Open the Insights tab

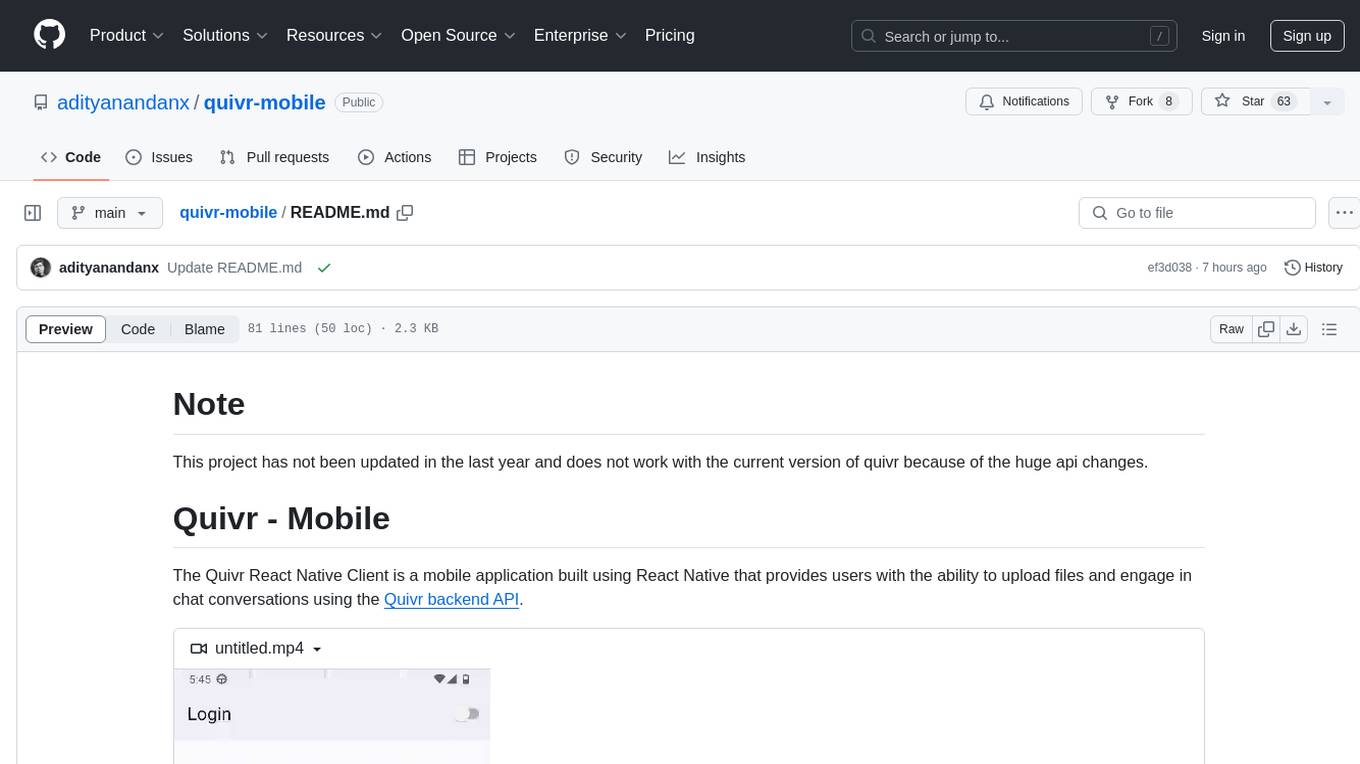point(707,157)
